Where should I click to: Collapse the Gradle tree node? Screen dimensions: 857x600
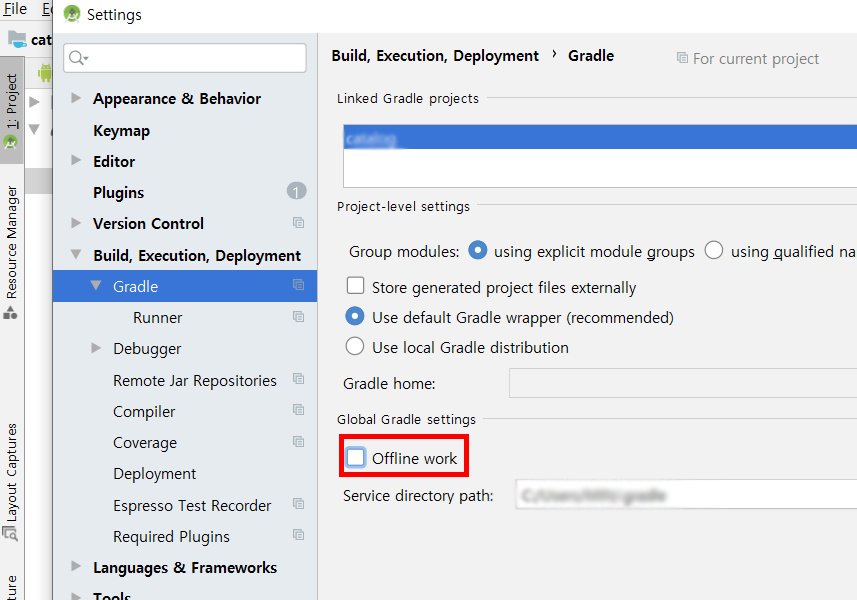click(96, 285)
